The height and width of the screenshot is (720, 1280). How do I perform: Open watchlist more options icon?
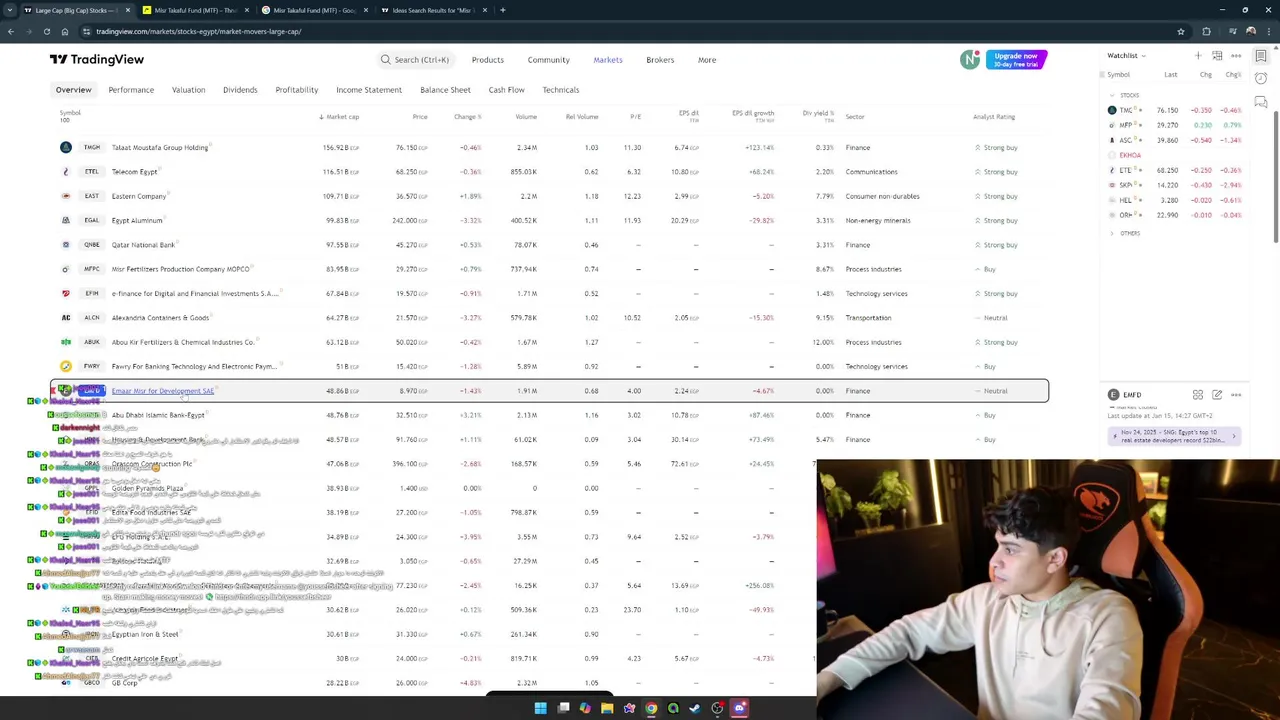click(x=1236, y=56)
